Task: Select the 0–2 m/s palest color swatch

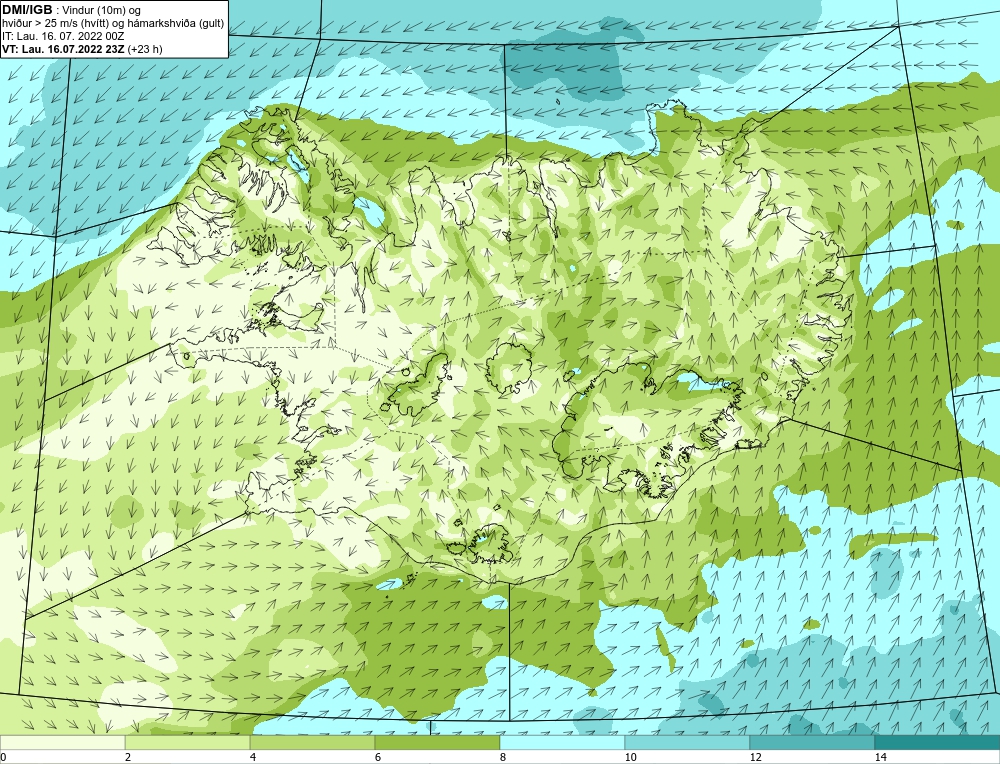Action: 62,743
